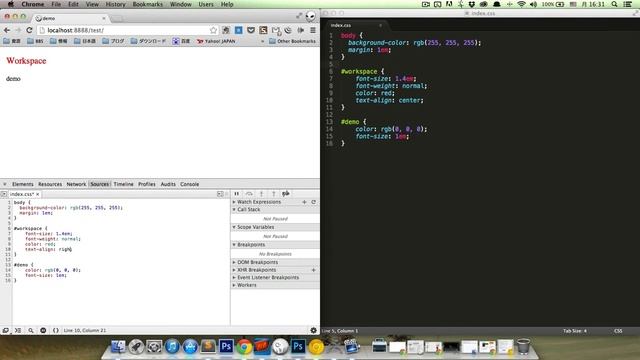
Task: Switch to the Audits tab
Action: (x=168, y=184)
